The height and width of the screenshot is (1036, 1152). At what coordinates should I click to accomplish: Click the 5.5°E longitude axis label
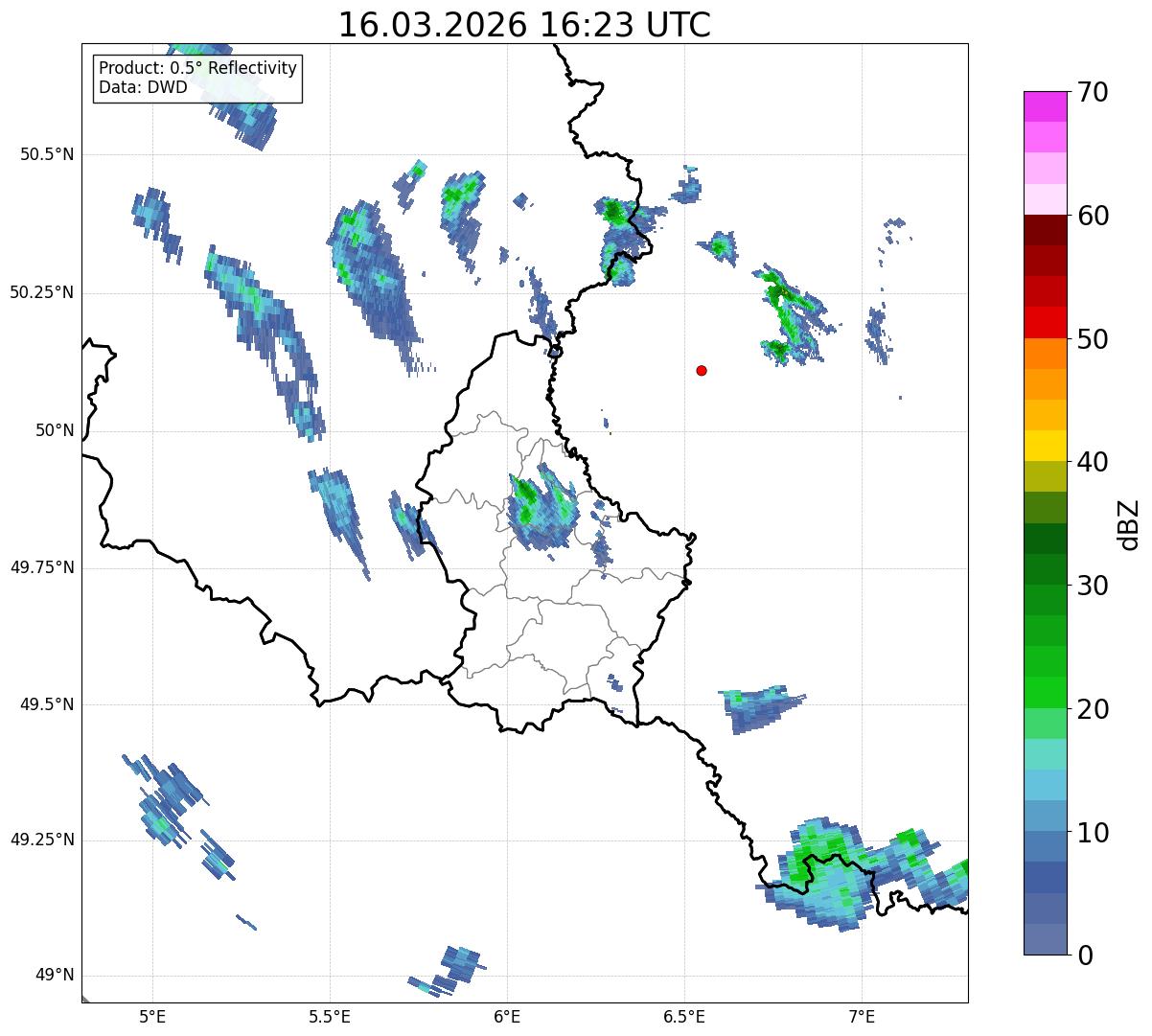(330, 1017)
